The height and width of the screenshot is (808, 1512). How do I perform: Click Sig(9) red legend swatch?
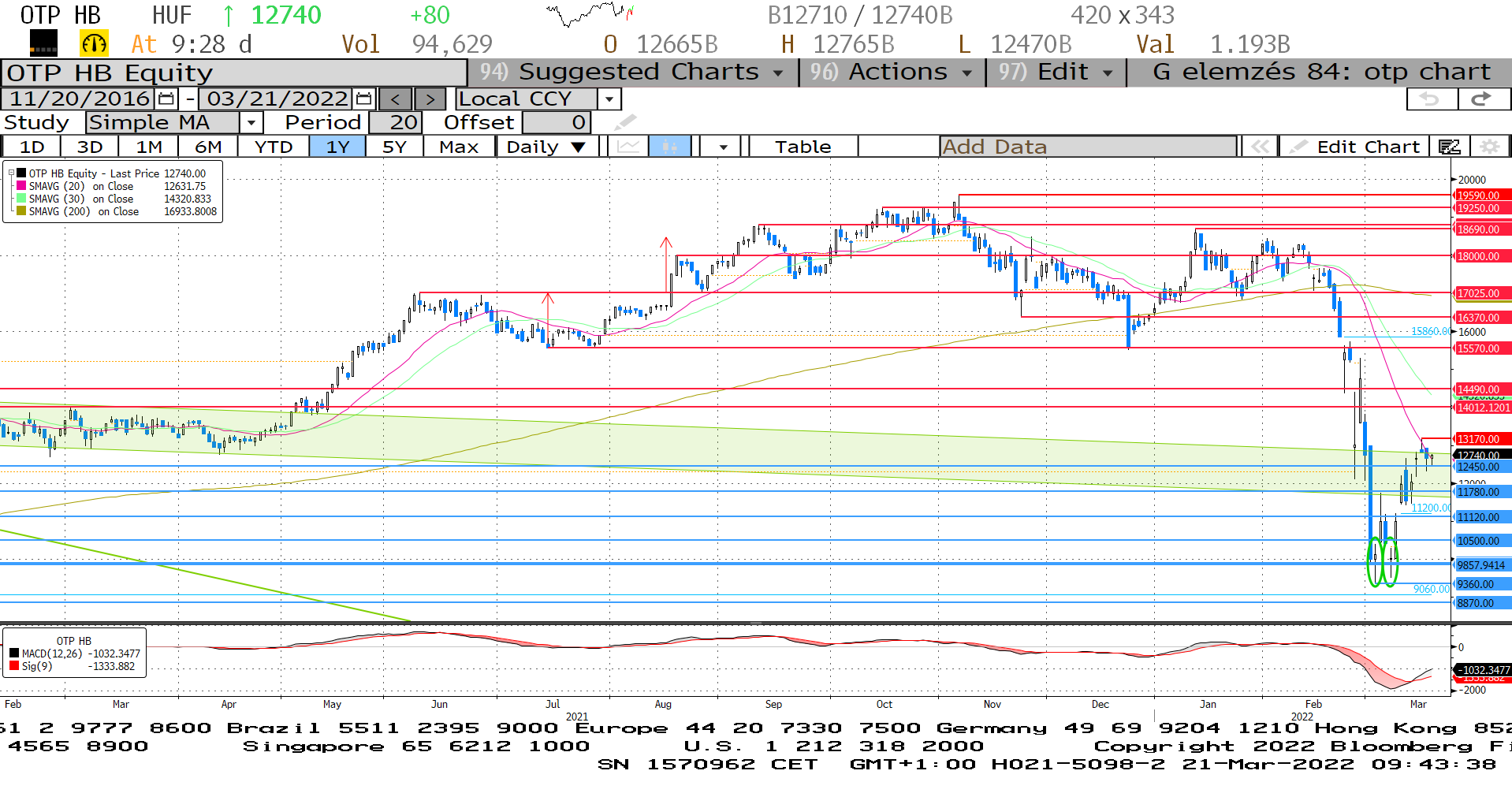[14, 666]
